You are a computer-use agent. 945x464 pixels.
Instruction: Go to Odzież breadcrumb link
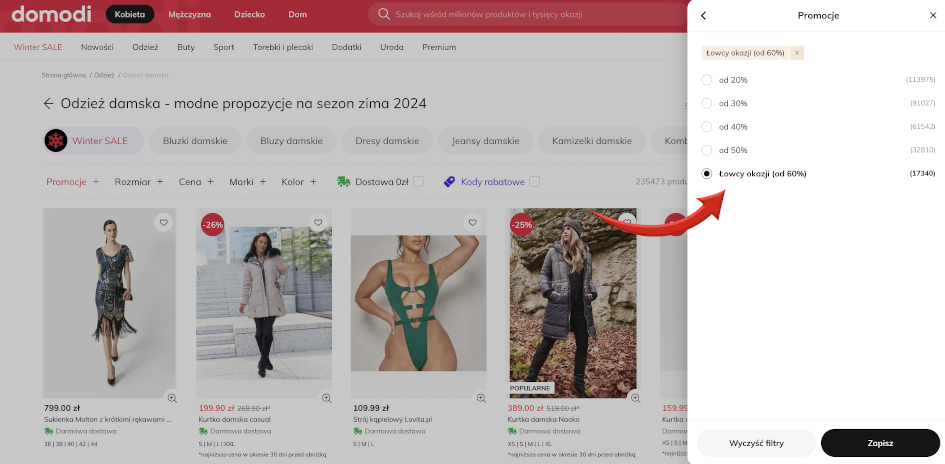tap(104, 75)
